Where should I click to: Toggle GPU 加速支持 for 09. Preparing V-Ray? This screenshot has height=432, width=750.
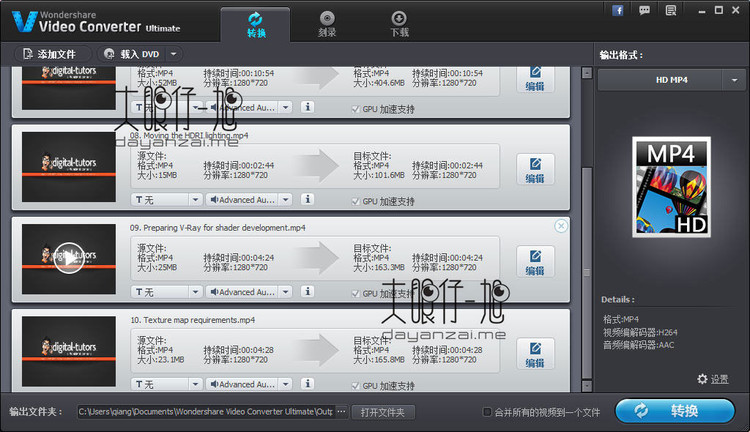click(355, 294)
